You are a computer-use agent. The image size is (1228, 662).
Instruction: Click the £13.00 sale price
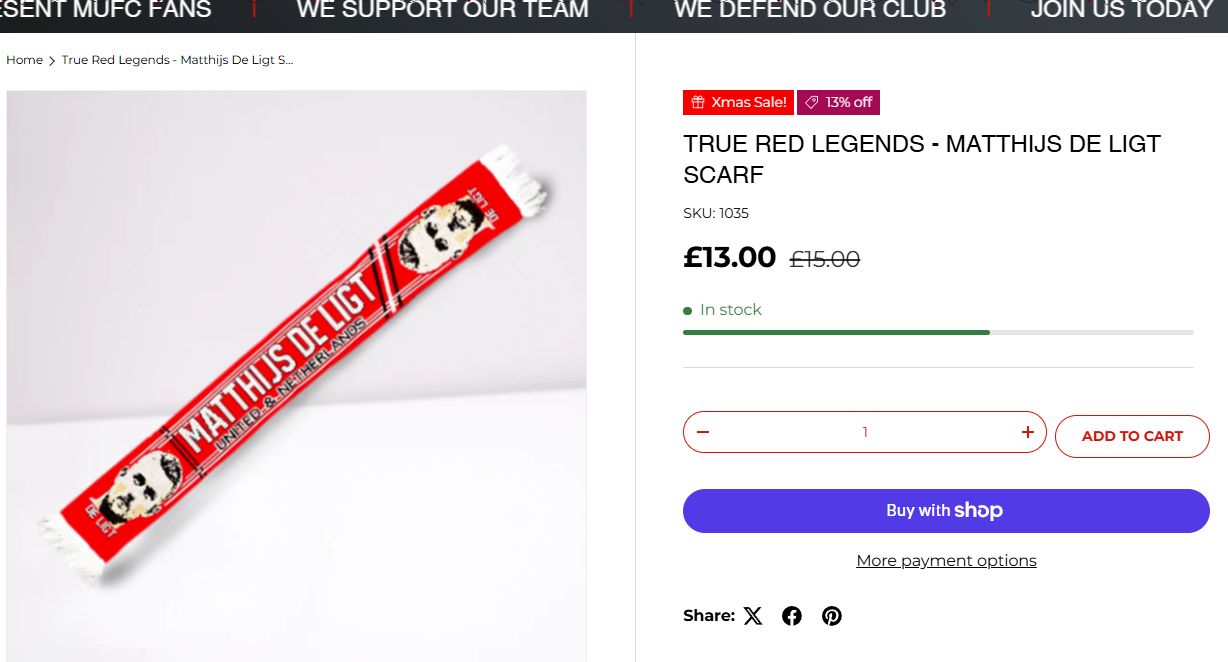(730, 258)
